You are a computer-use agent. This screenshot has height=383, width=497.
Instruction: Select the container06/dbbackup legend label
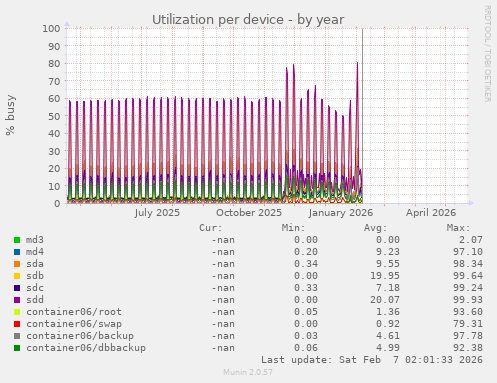tap(86, 348)
